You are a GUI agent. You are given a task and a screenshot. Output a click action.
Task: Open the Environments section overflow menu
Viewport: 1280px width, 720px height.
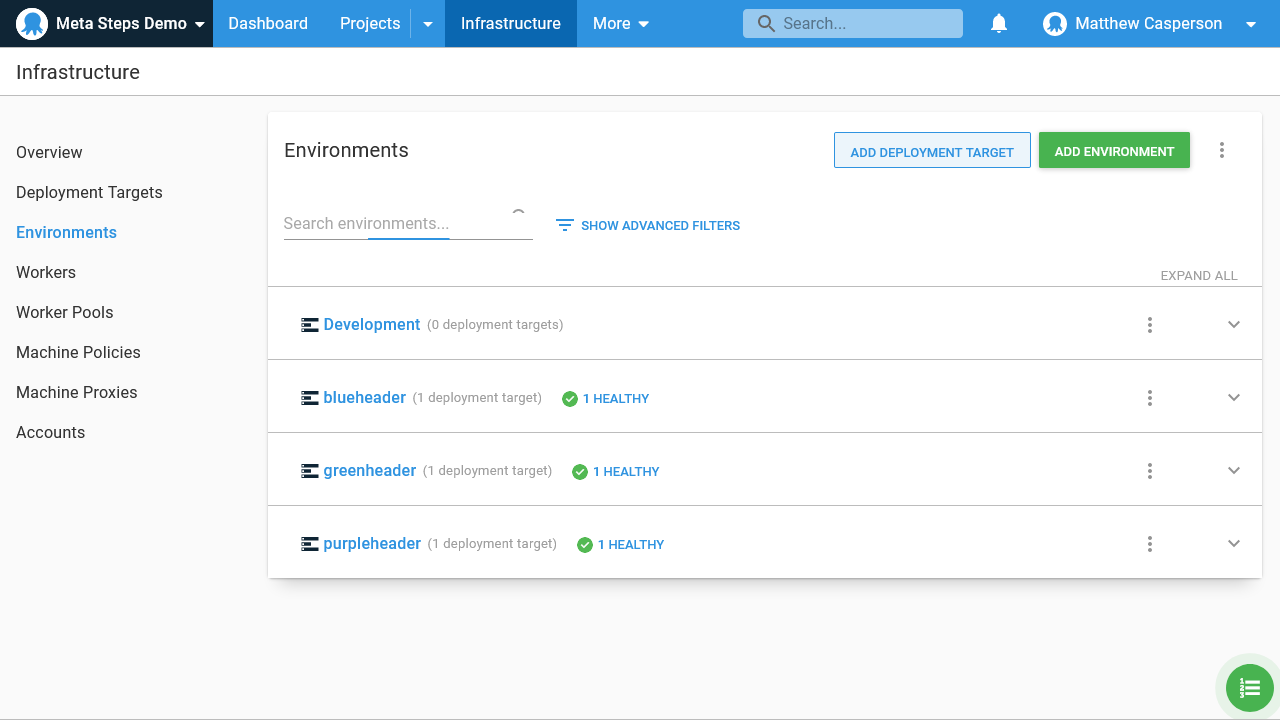[x=1221, y=150]
